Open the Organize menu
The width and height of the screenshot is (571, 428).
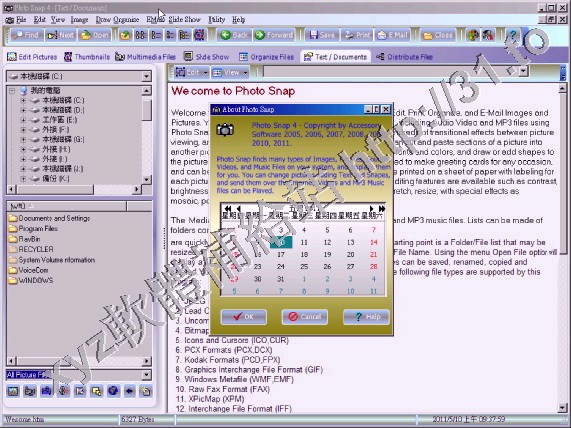(x=126, y=20)
